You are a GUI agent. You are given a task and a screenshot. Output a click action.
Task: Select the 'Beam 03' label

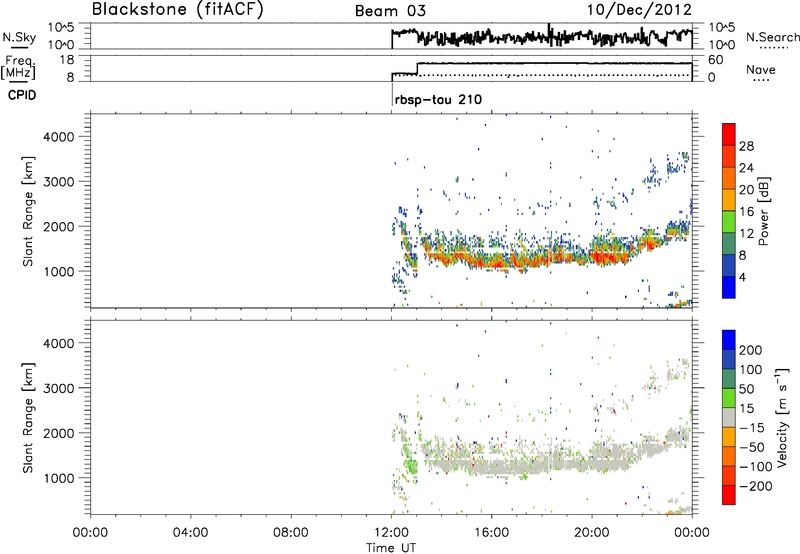click(x=390, y=11)
